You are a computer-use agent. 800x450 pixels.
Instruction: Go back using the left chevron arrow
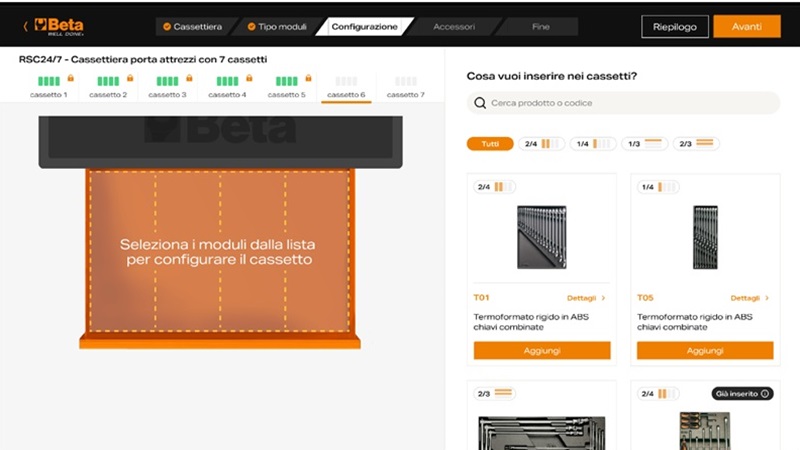(x=25, y=27)
